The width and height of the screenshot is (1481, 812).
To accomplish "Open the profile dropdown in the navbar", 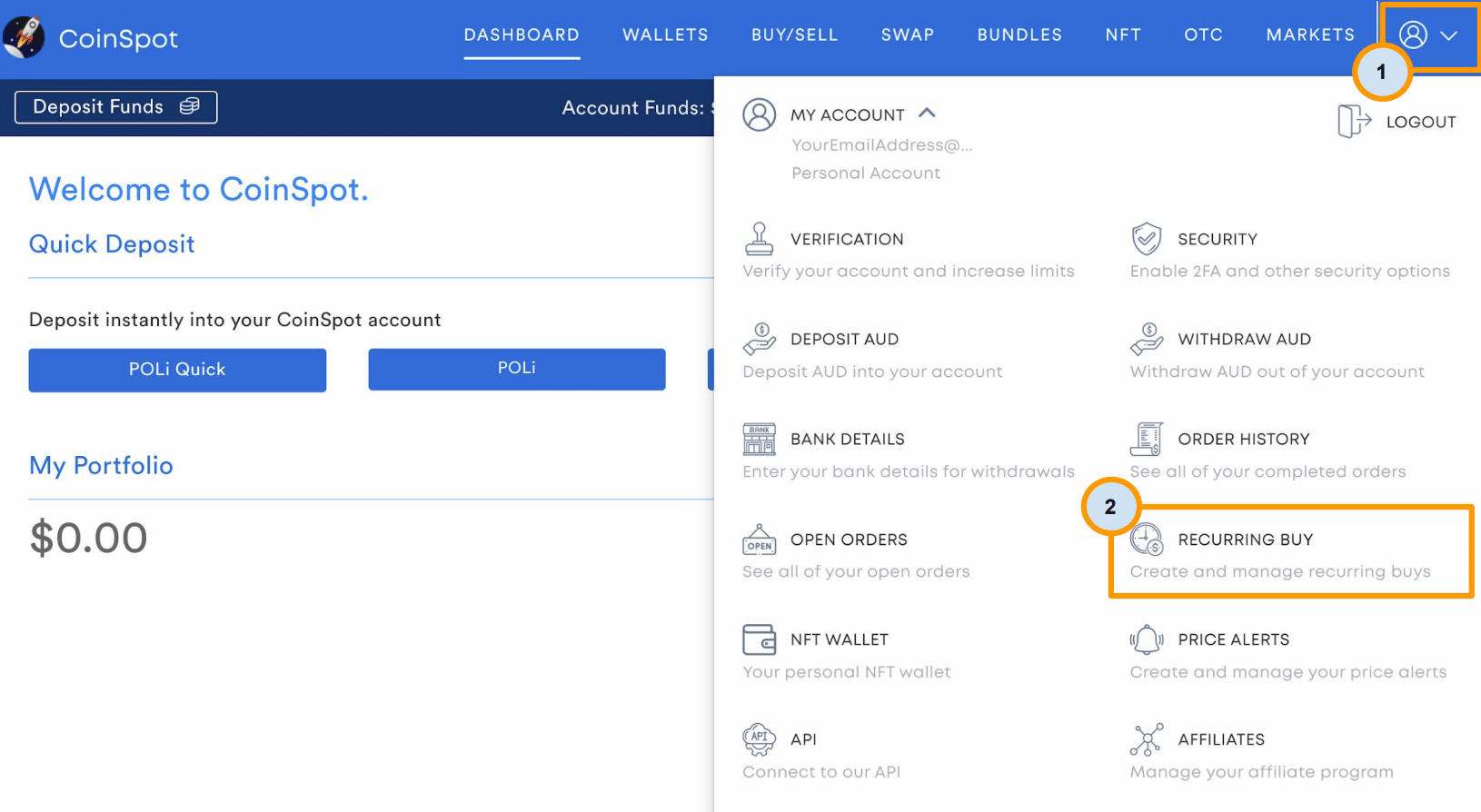I will point(1428,35).
